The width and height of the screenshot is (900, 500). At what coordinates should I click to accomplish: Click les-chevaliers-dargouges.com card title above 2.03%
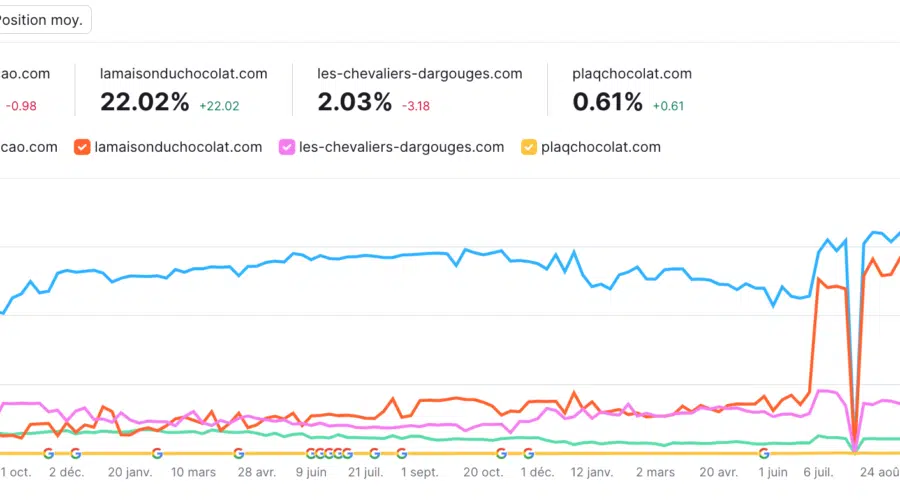[420, 74]
